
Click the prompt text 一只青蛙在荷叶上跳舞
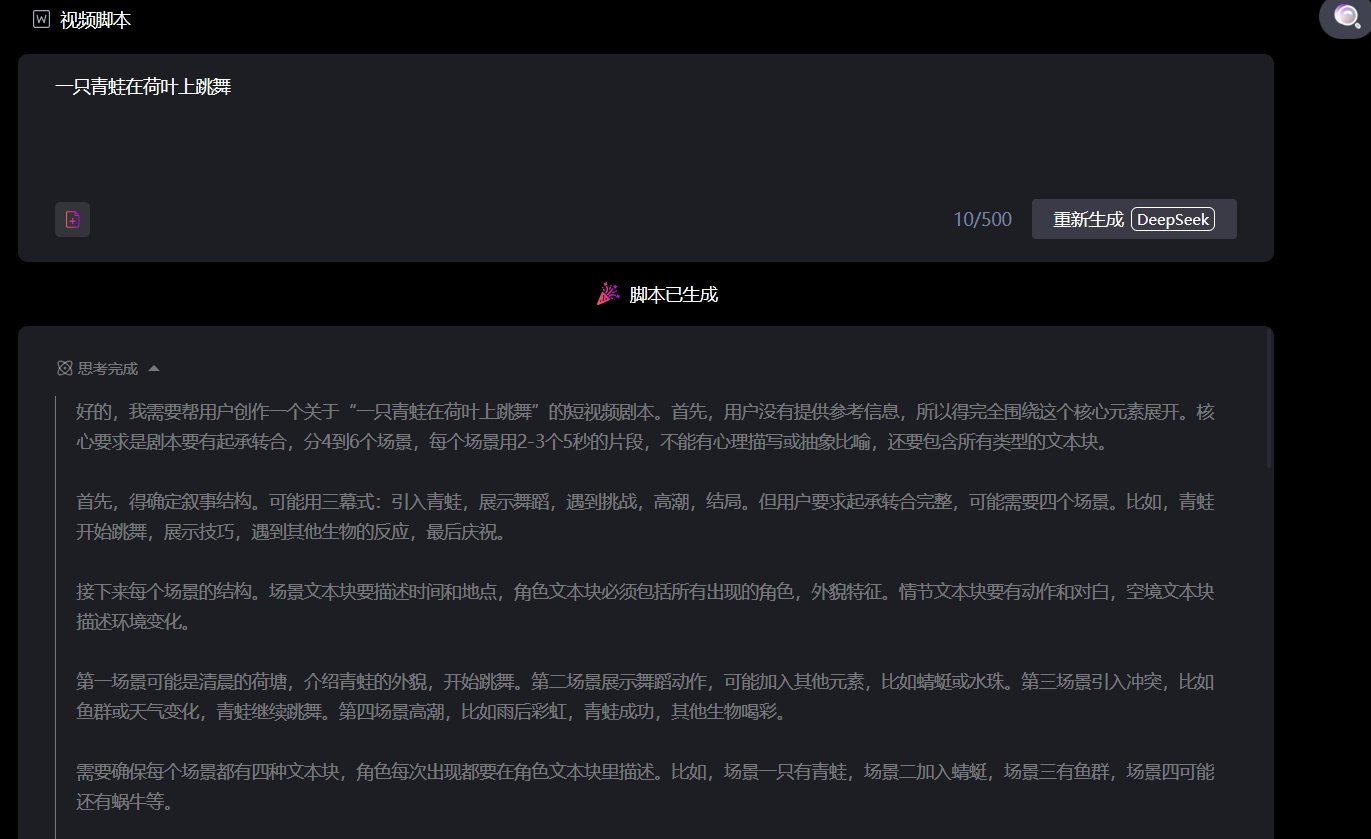143,87
